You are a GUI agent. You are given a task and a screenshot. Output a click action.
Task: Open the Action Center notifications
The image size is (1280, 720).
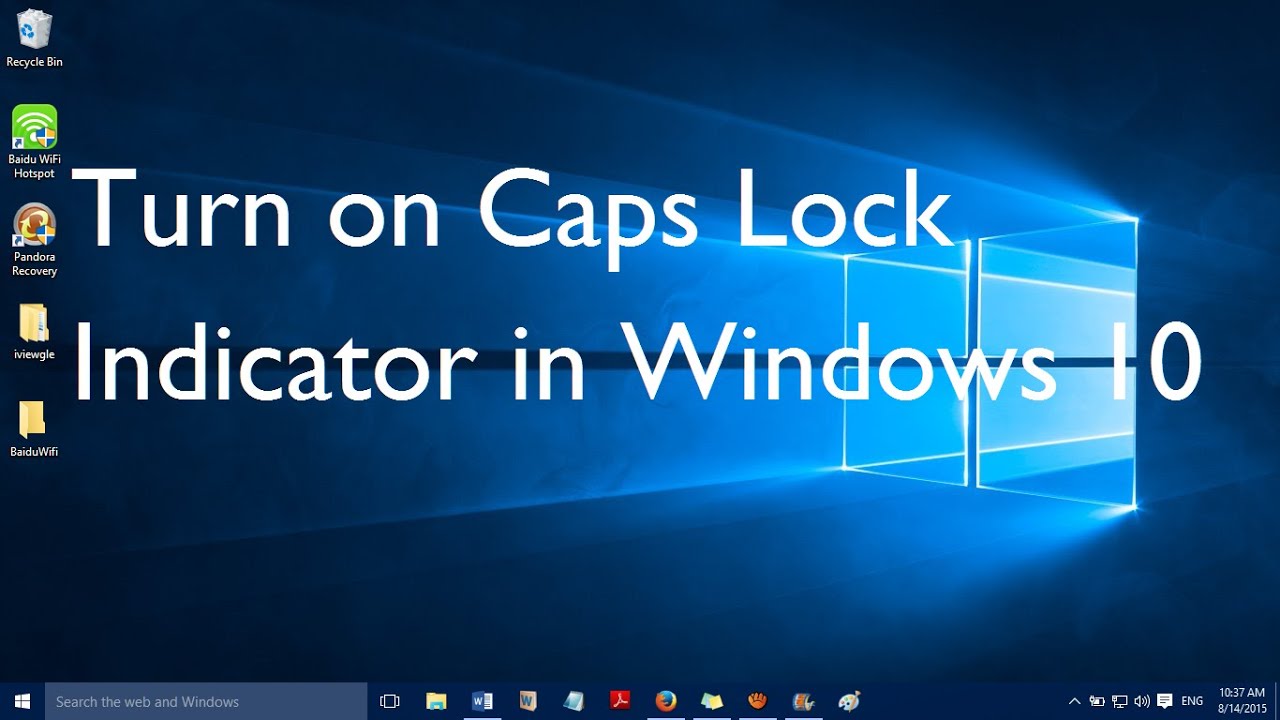[x=1165, y=701]
